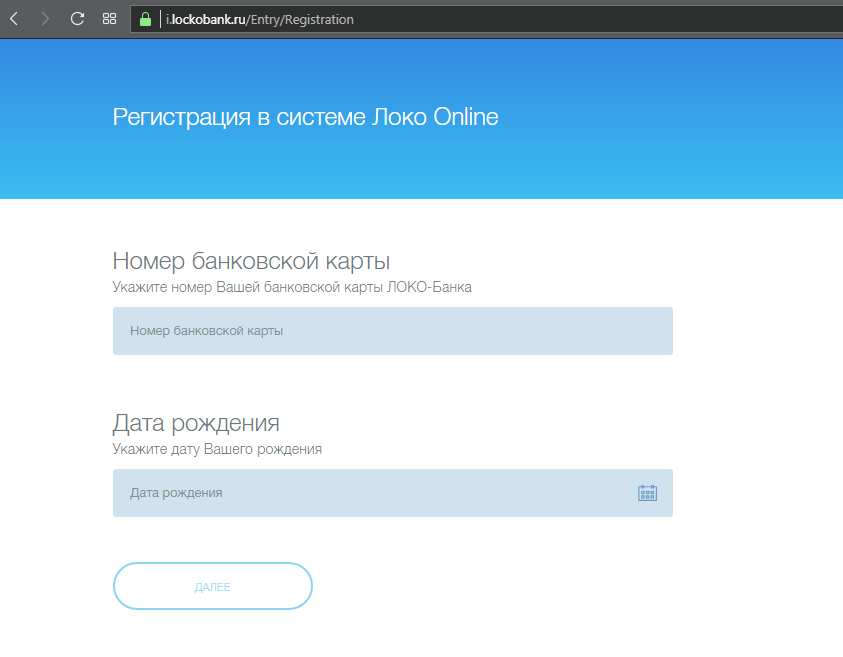Click the word Регистрация in the banner

tap(181, 117)
